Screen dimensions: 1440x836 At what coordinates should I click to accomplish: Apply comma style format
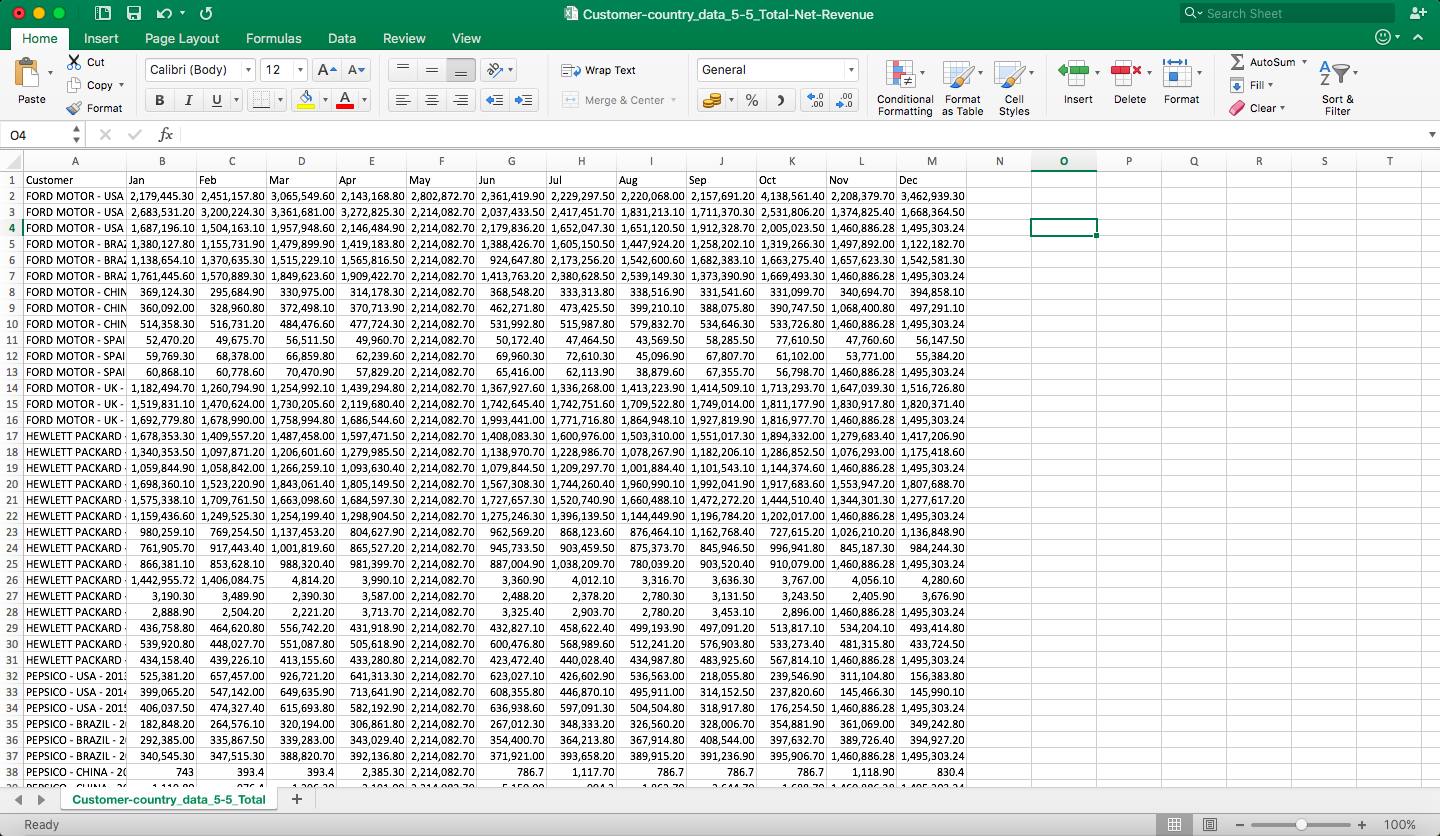(780, 100)
